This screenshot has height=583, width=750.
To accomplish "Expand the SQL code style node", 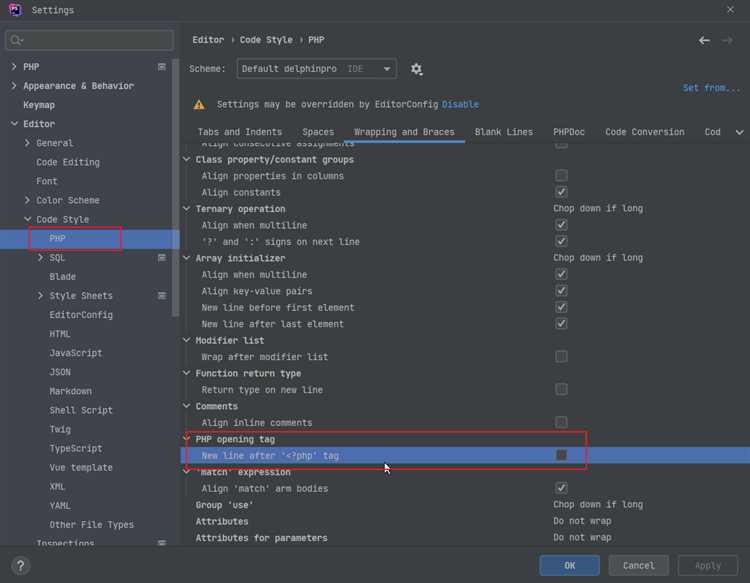I will [x=40, y=257].
